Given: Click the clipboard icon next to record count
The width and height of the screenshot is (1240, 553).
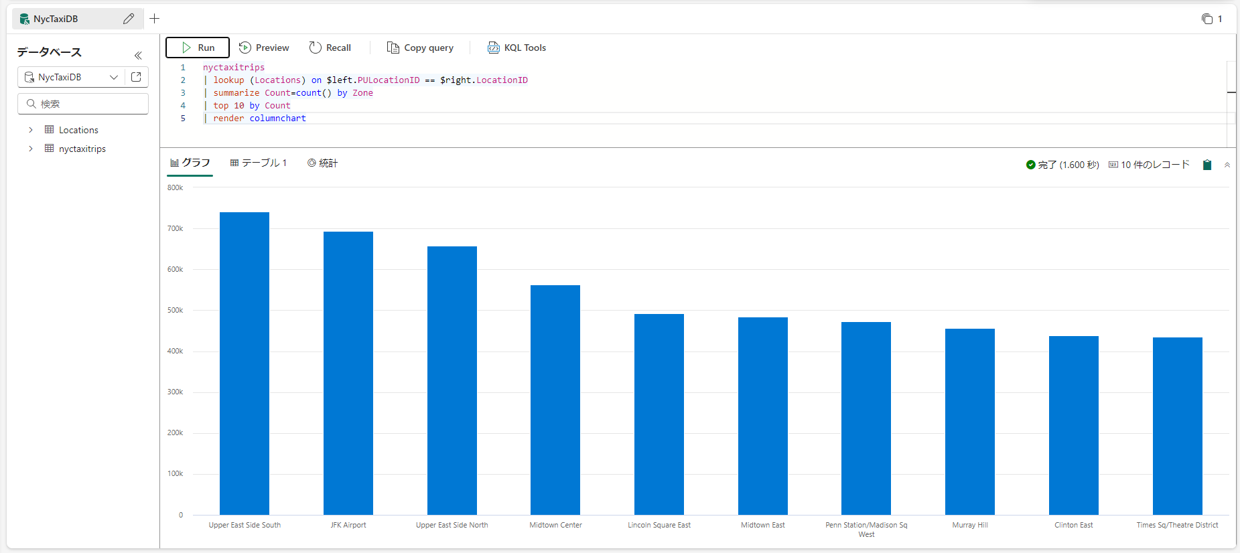Looking at the screenshot, I should [1207, 165].
